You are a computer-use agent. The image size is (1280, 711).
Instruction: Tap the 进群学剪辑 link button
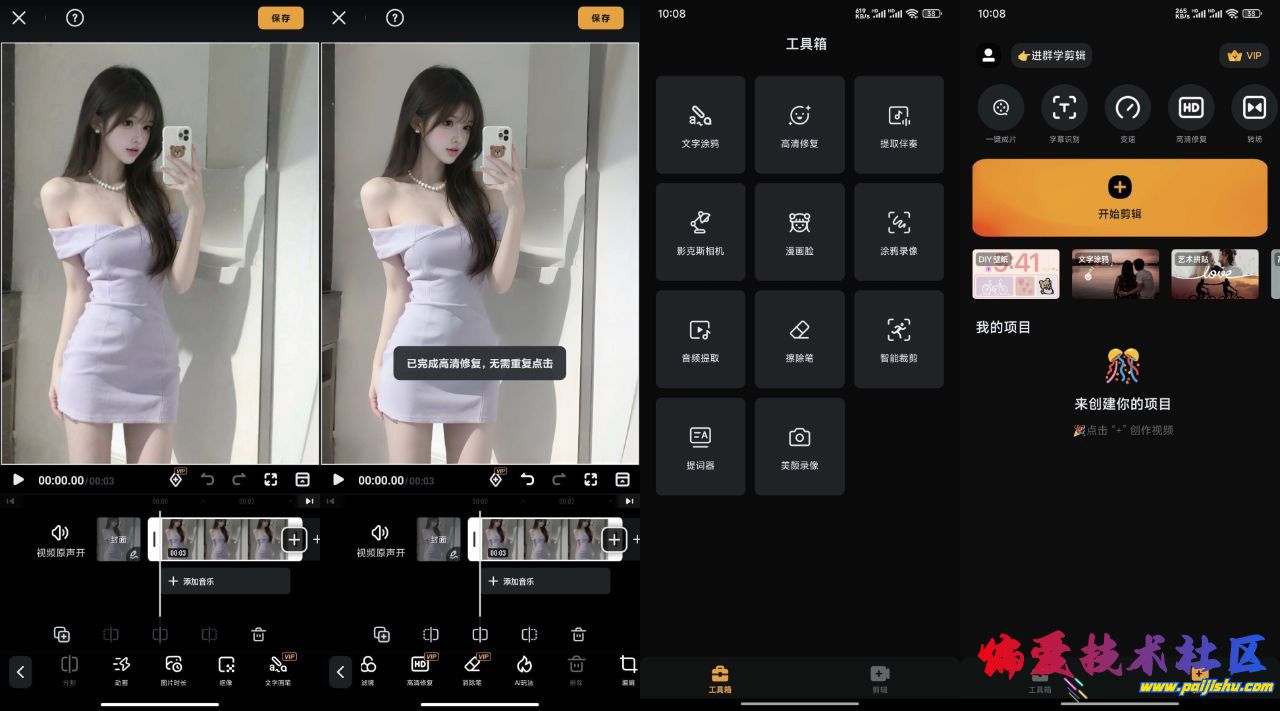1051,56
